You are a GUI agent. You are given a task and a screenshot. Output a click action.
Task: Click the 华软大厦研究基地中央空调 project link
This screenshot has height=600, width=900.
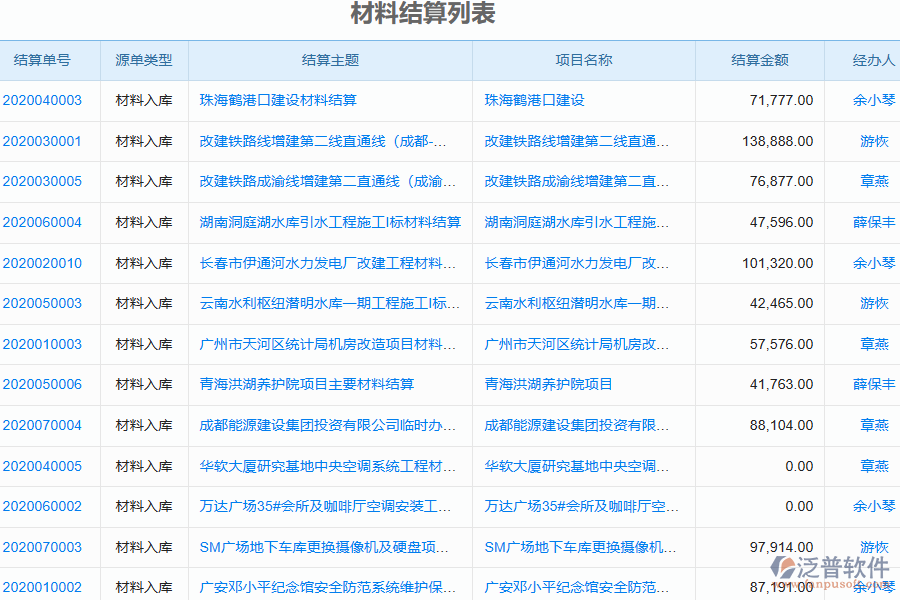point(580,466)
